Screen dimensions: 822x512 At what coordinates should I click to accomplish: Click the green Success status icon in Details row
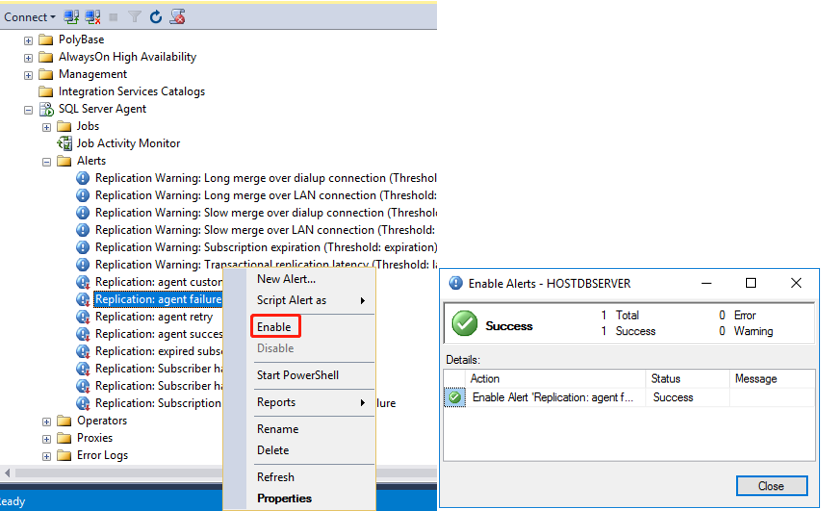pos(455,397)
